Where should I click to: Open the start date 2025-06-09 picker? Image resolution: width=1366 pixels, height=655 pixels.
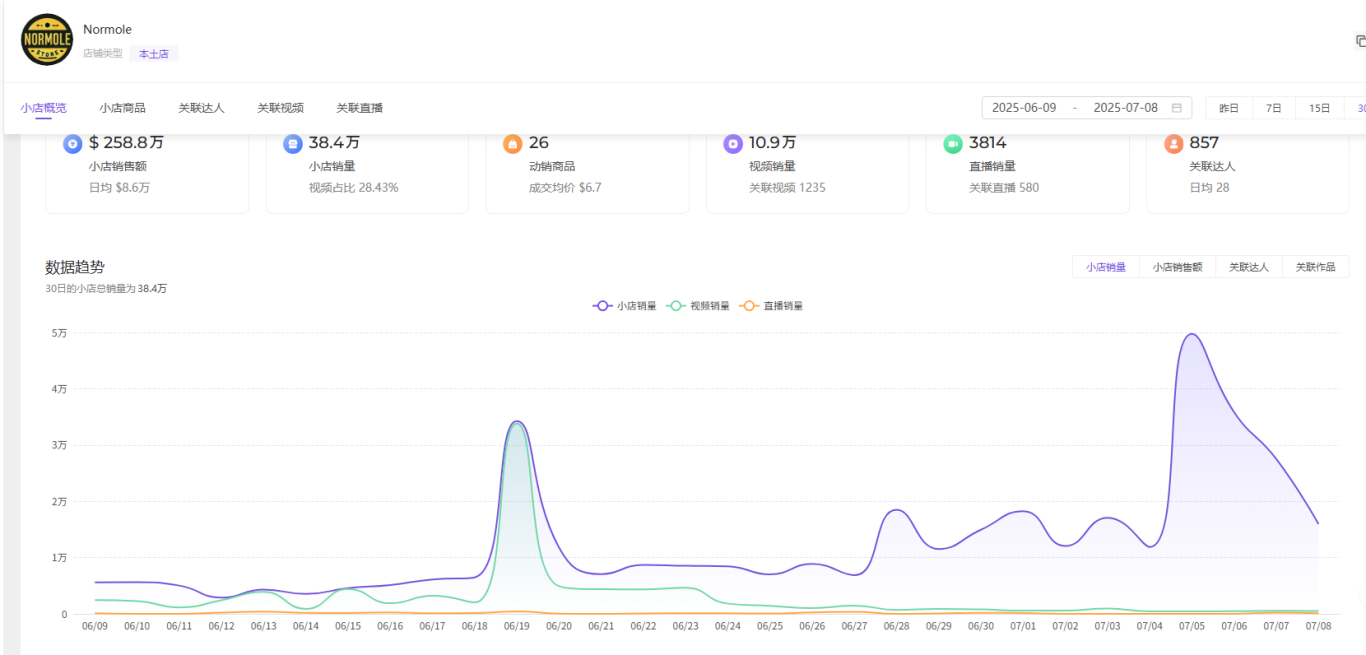(x=1024, y=108)
